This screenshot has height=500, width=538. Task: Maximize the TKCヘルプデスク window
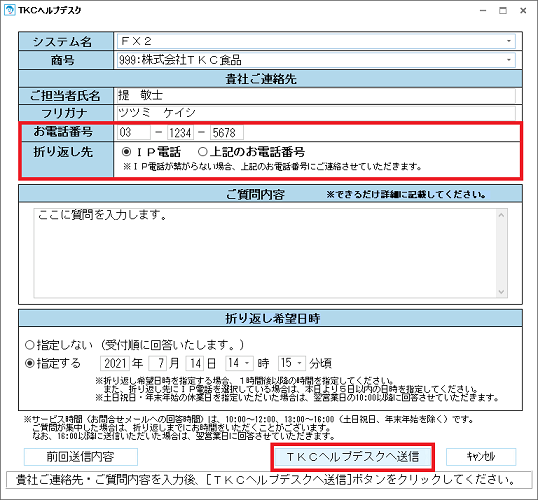503,10
